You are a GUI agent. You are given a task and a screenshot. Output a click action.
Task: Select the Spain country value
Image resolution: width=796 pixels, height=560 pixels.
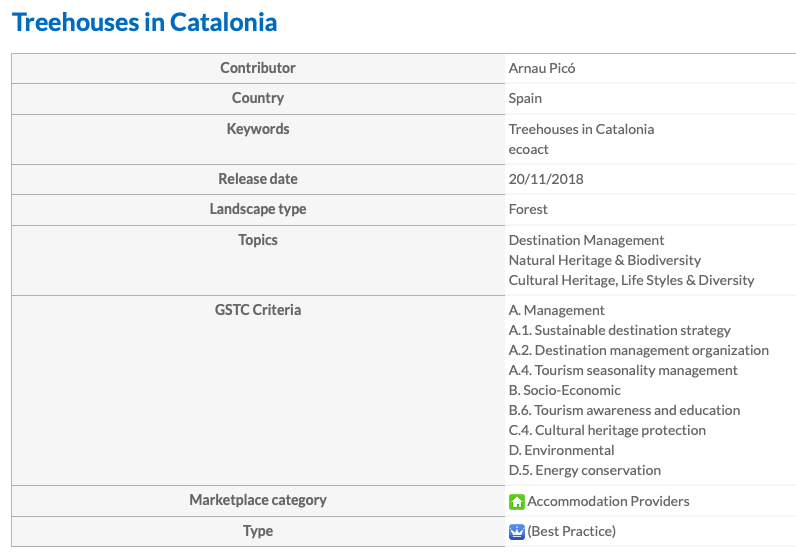[x=525, y=98]
